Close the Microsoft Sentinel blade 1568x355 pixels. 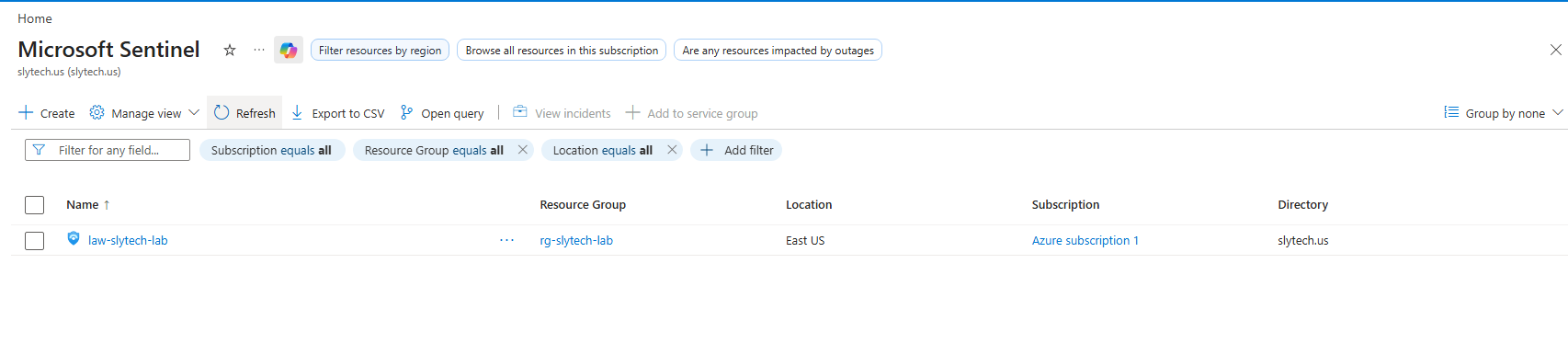[1555, 50]
